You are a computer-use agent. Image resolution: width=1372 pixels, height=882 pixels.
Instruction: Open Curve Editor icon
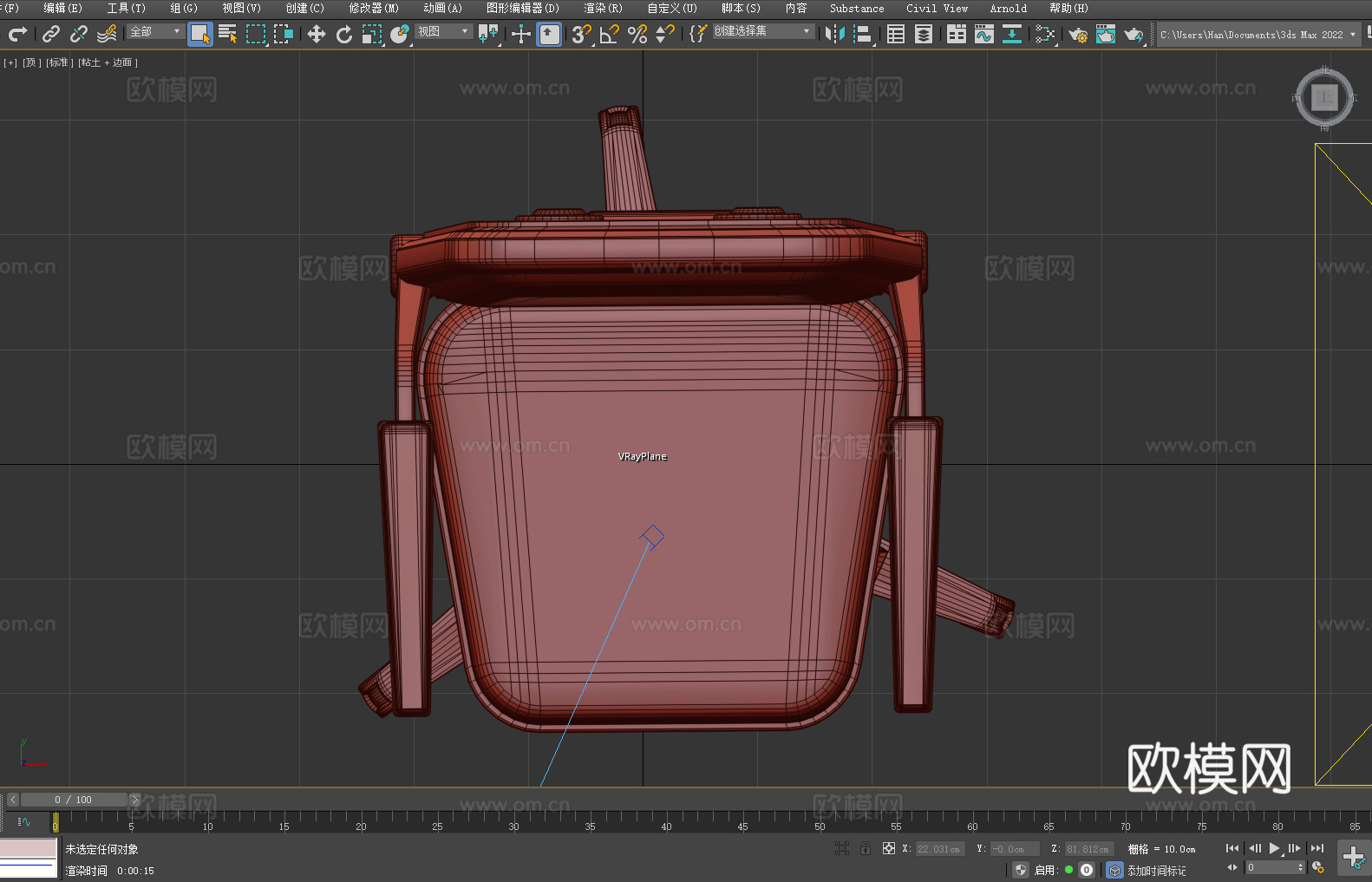984,34
